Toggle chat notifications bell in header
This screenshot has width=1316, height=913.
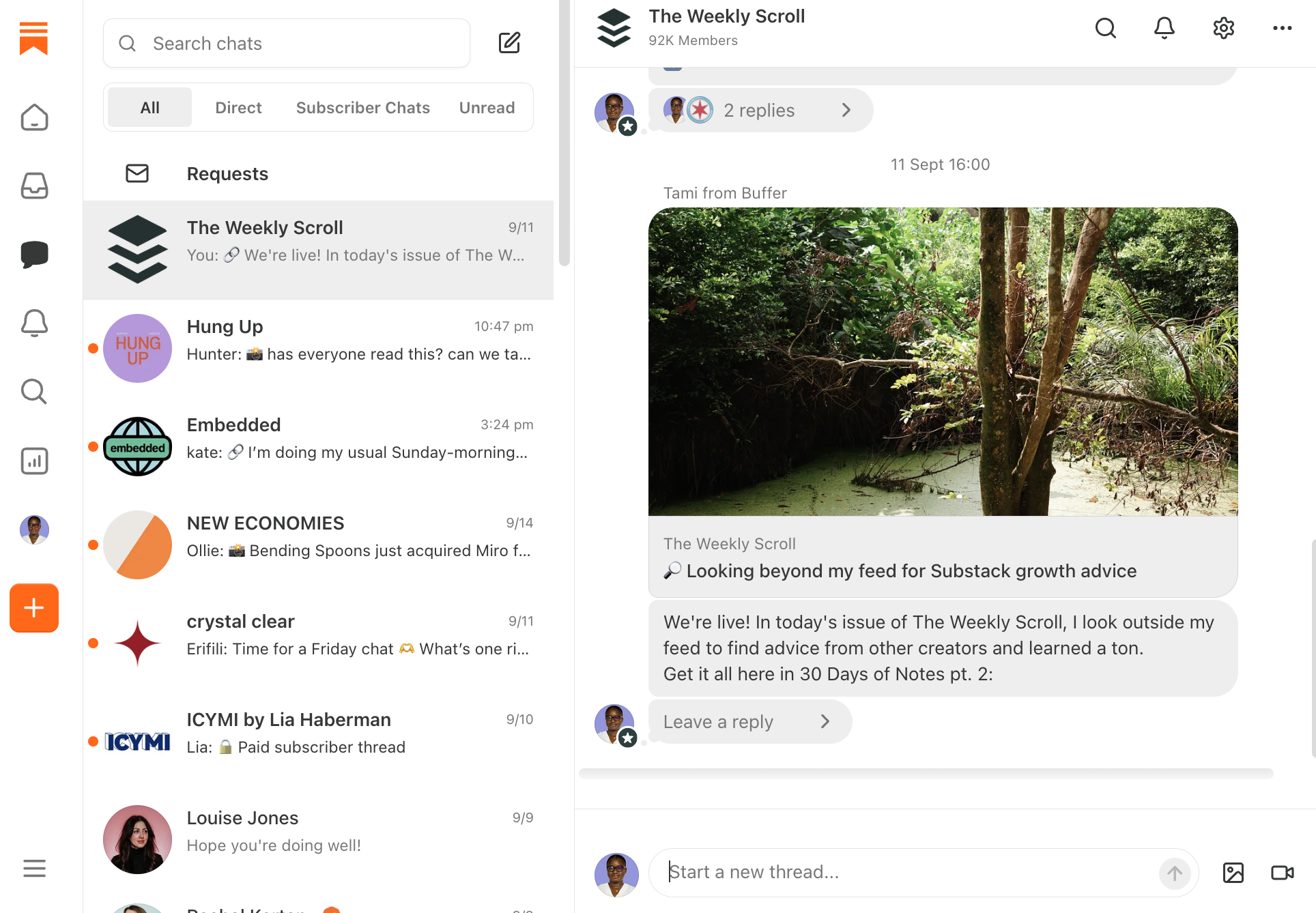(1164, 28)
